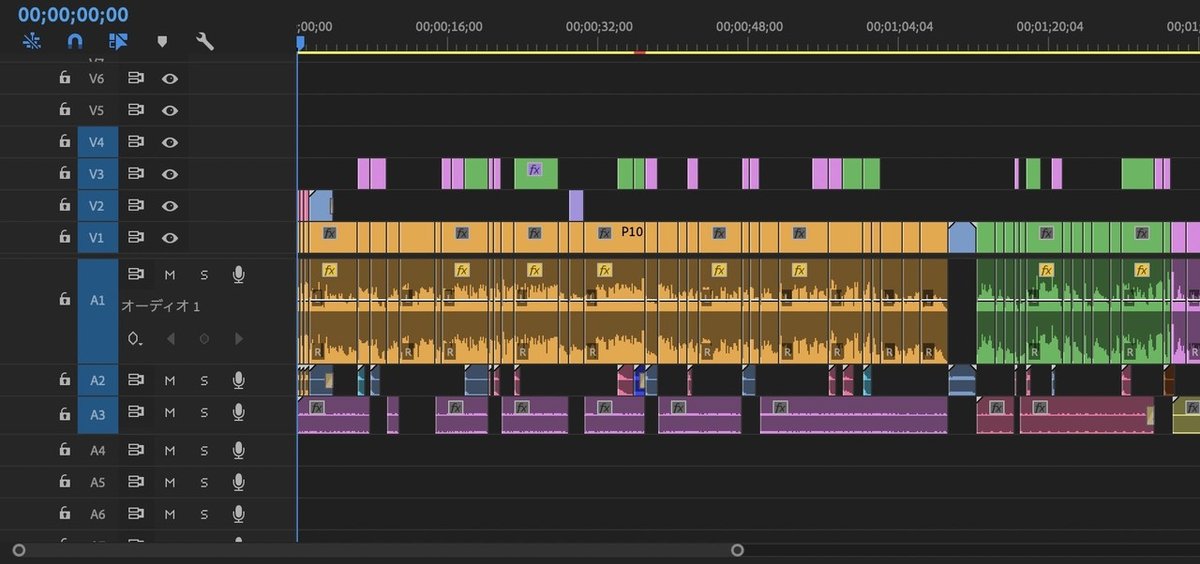Go to next keyframe on A1

(238, 339)
